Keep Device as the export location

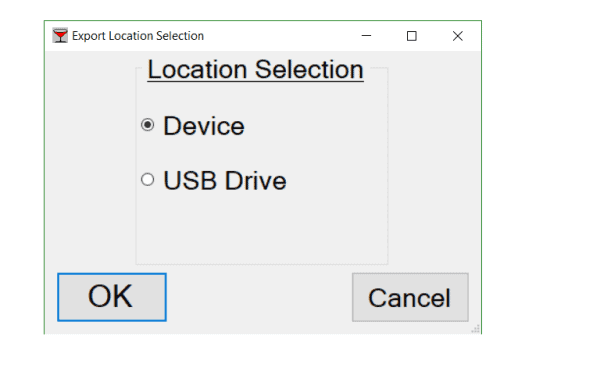click(147, 125)
